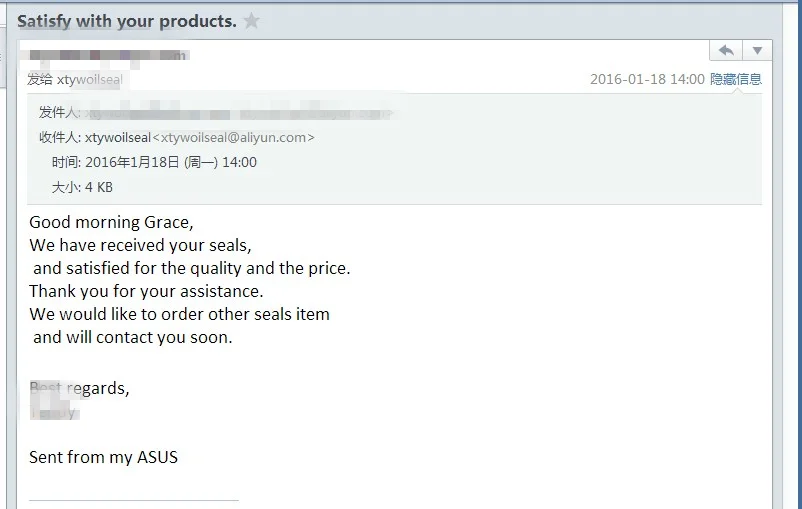Viewport: 802px width, 509px height.
Task: Click the blurred signature name
Action: (x=53, y=411)
